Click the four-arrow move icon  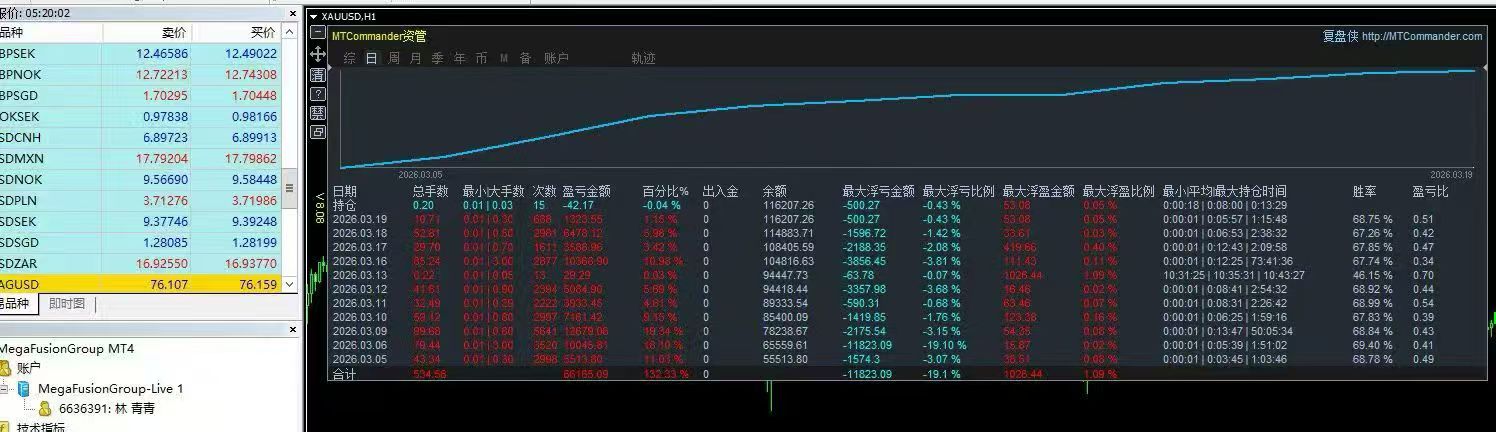[x=318, y=54]
